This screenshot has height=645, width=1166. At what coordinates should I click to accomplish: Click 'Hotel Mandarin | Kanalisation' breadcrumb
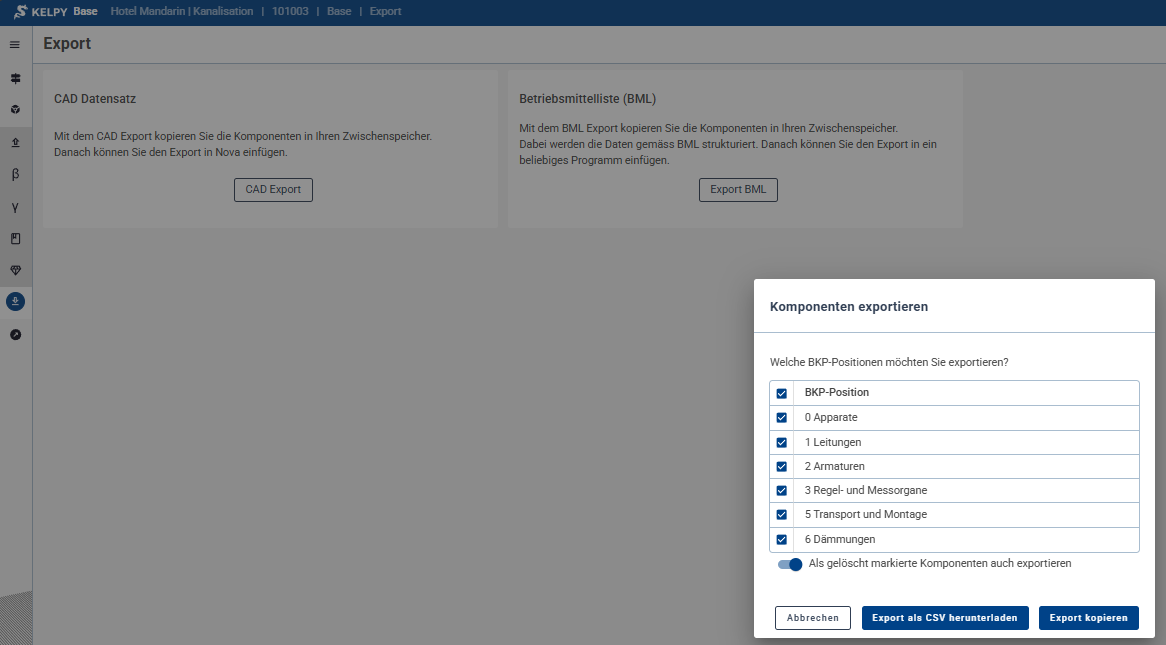tap(181, 12)
